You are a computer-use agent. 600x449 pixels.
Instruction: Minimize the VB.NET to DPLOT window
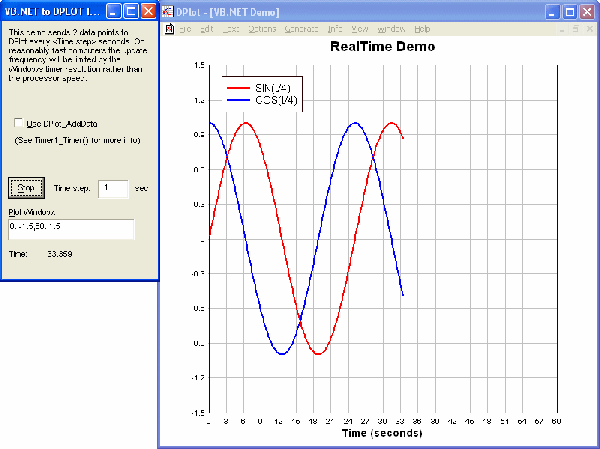pos(113,12)
